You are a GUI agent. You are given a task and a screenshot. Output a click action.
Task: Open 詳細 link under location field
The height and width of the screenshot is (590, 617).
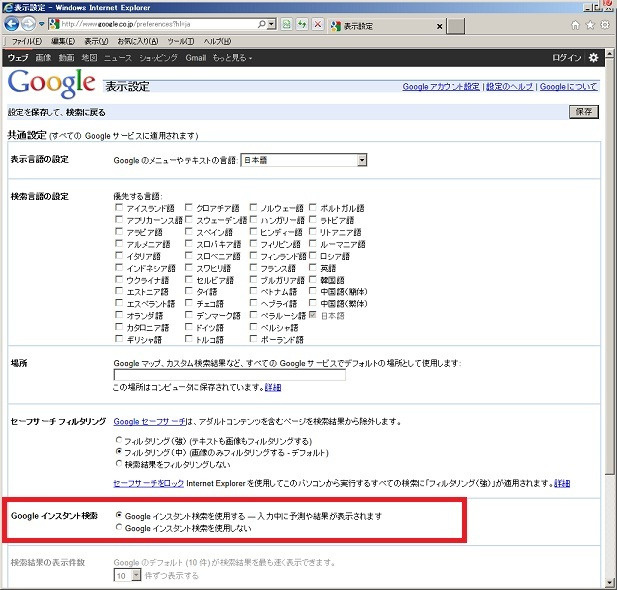click(273, 388)
